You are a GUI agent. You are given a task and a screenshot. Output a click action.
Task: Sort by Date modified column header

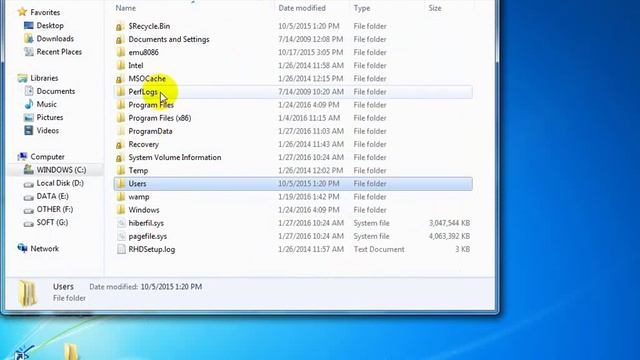point(302,8)
